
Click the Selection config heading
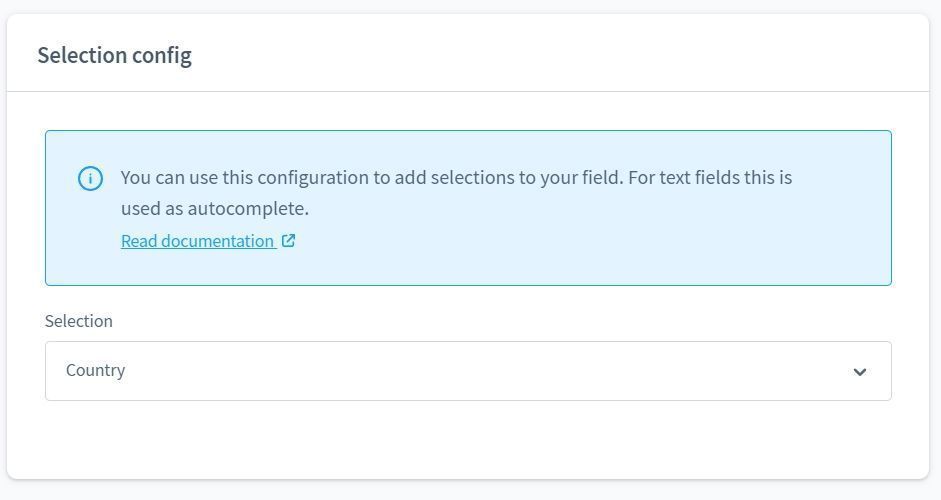click(x=114, y=55)
